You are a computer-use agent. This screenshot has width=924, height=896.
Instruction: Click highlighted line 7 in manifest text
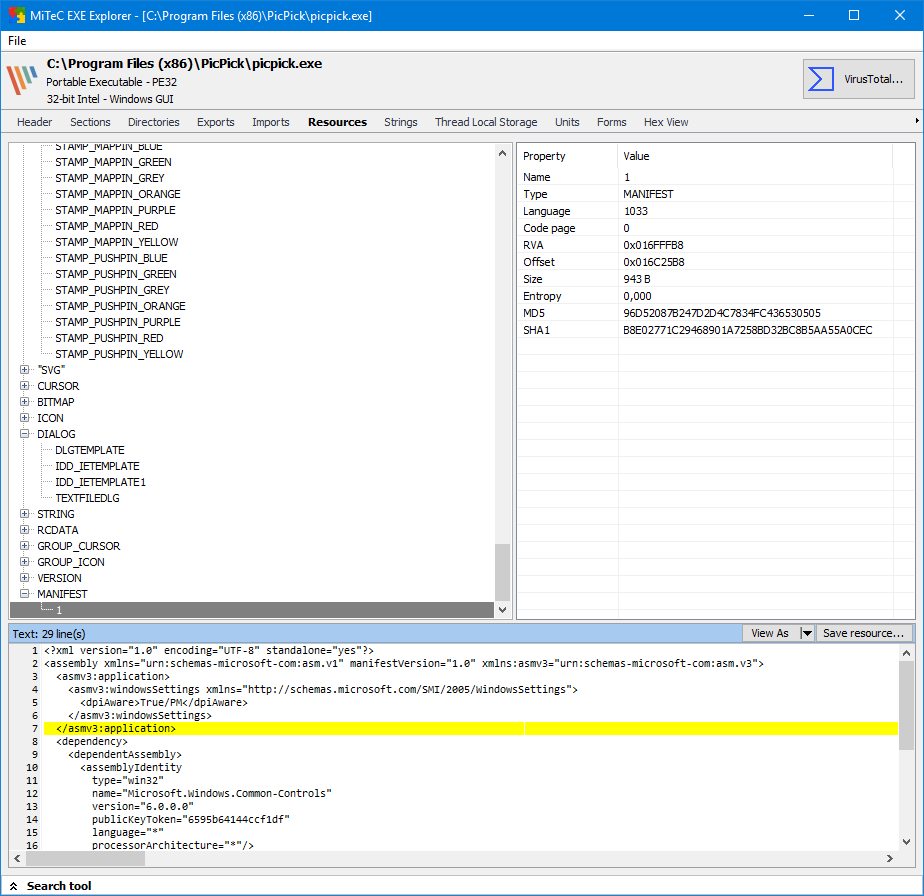(x=470, y=729)
